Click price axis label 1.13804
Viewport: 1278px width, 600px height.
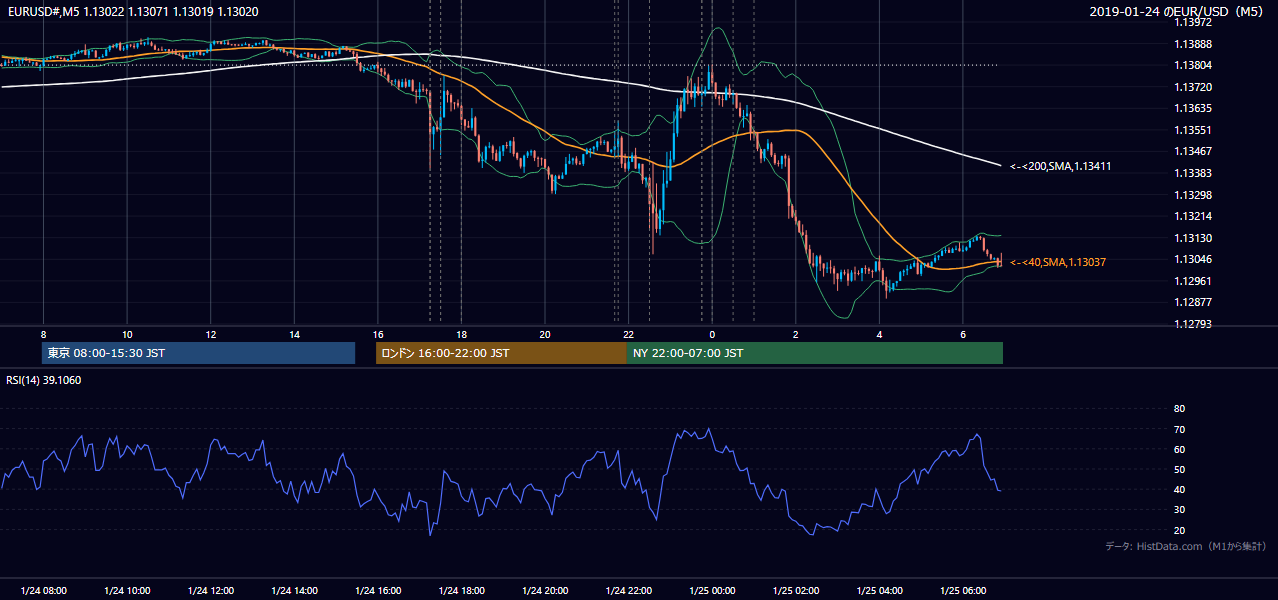coord(1193,65)
